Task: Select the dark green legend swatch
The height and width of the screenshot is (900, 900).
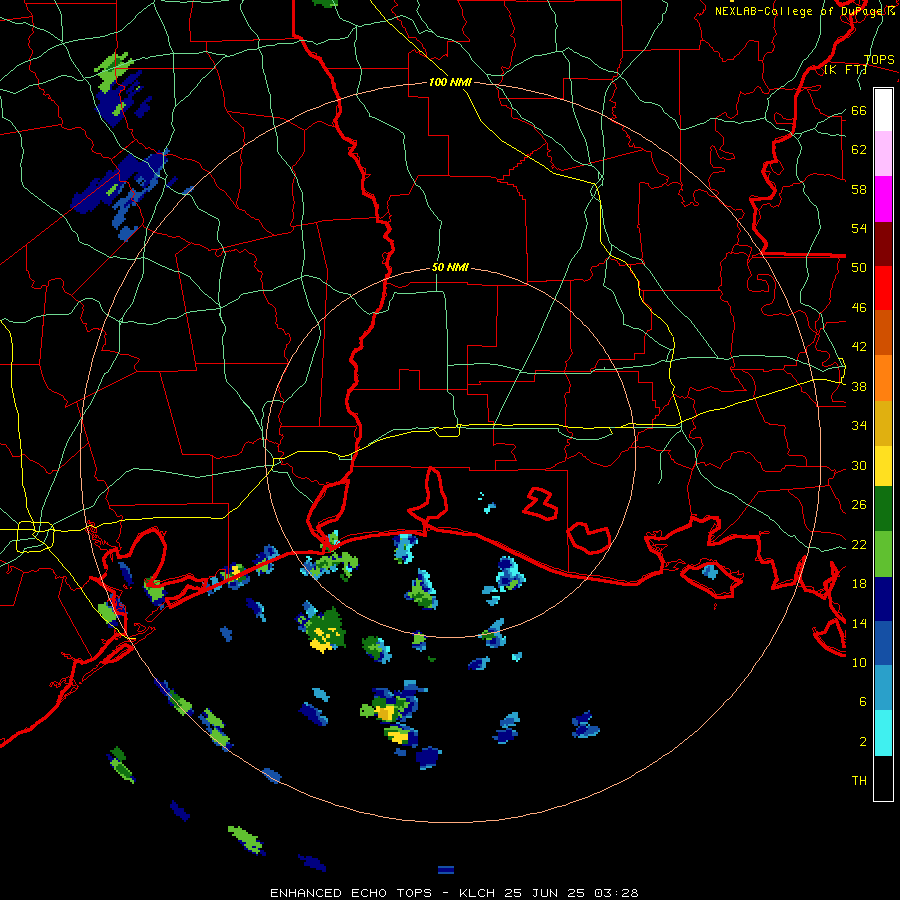Action: coord(883,509)
